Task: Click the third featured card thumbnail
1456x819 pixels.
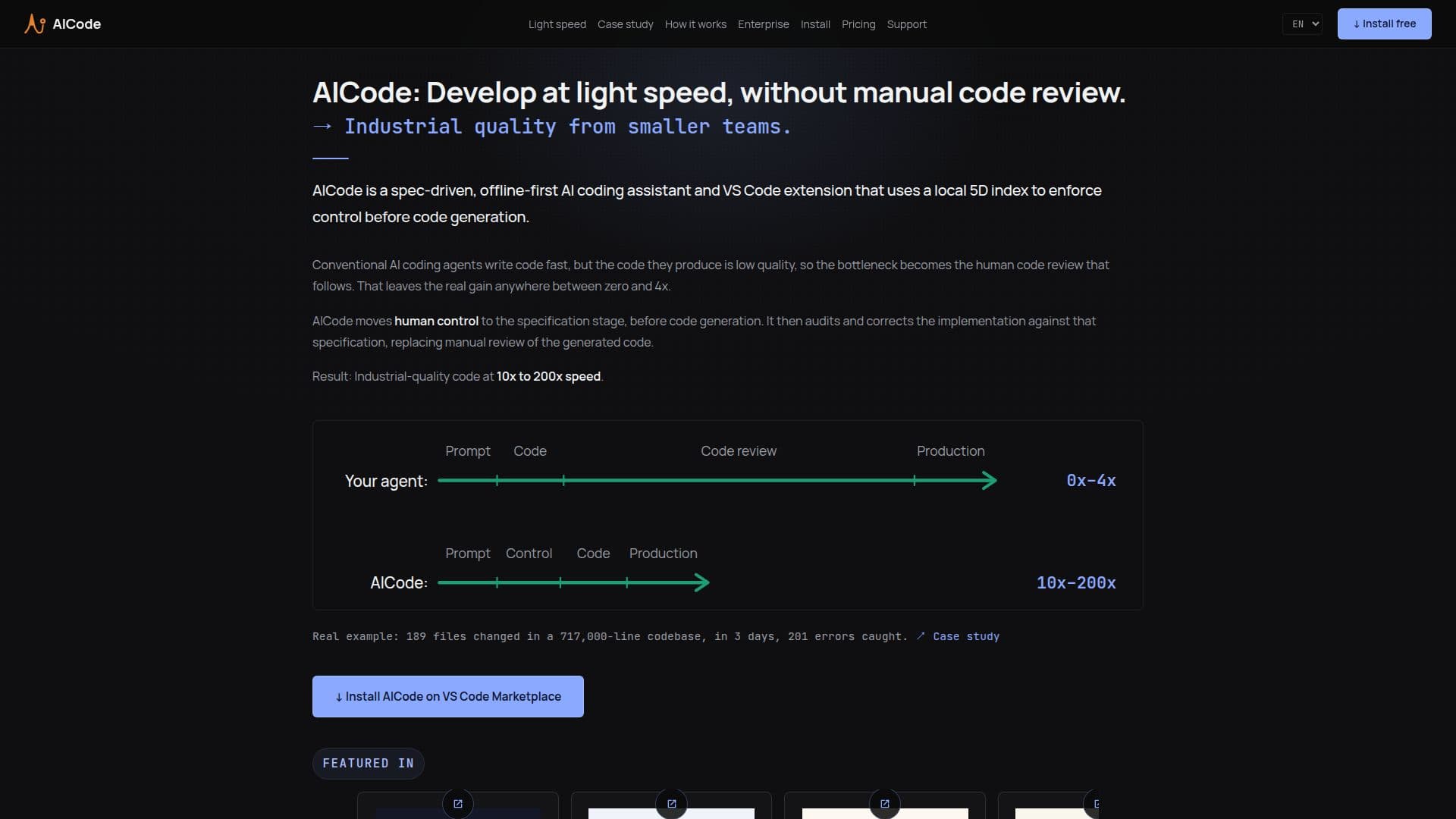Action: [x=885, y=813]
